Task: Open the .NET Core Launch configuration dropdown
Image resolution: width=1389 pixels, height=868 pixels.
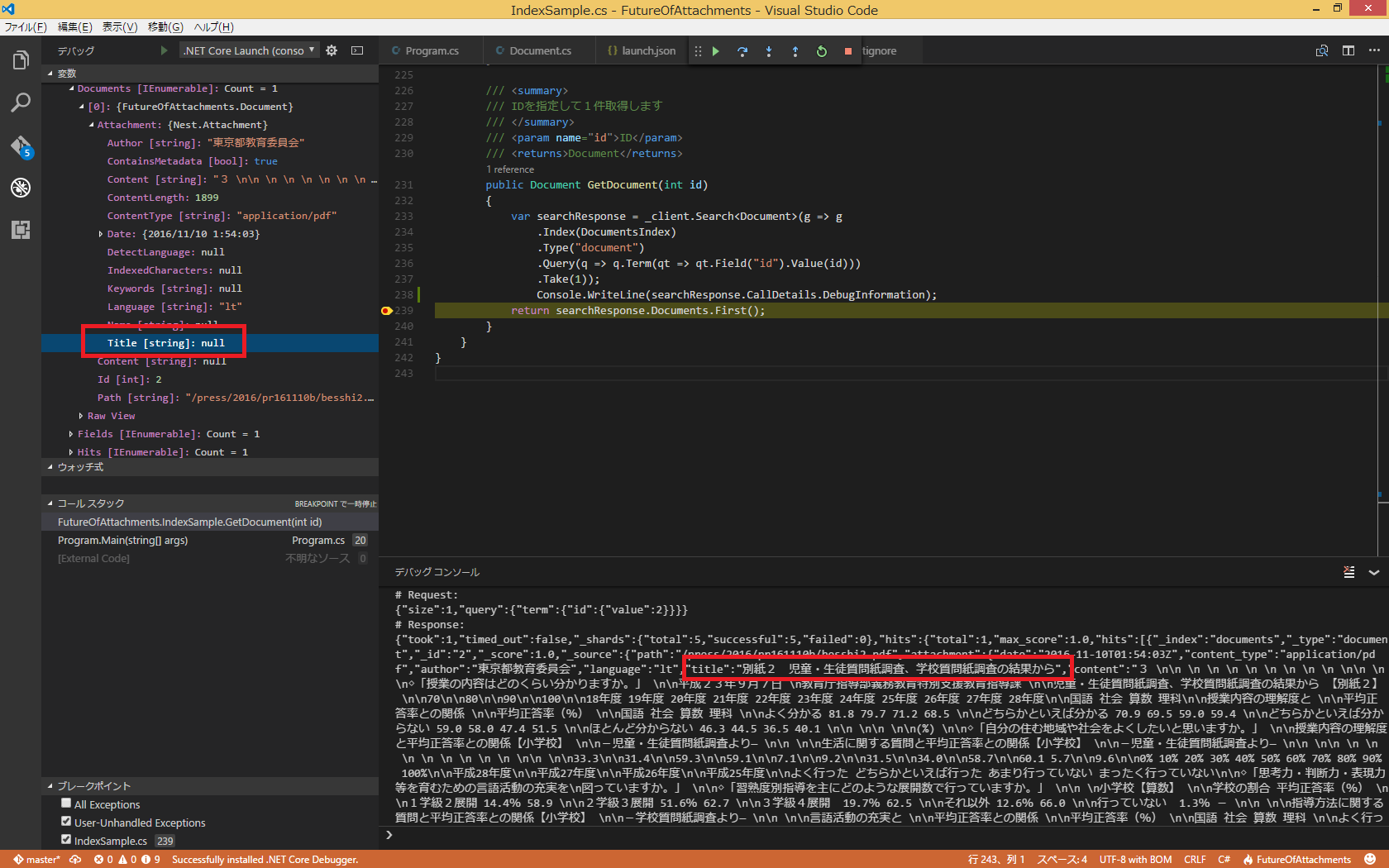Action: pos(249,50)
